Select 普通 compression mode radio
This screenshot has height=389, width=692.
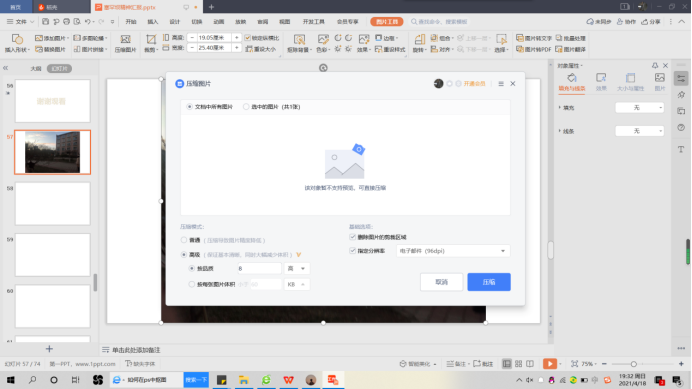184,240
